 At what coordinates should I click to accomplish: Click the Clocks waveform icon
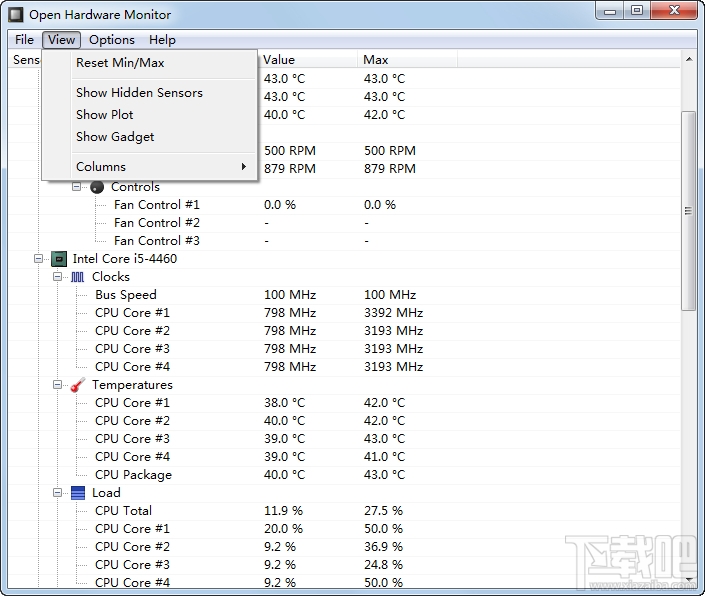coord(78,277)
